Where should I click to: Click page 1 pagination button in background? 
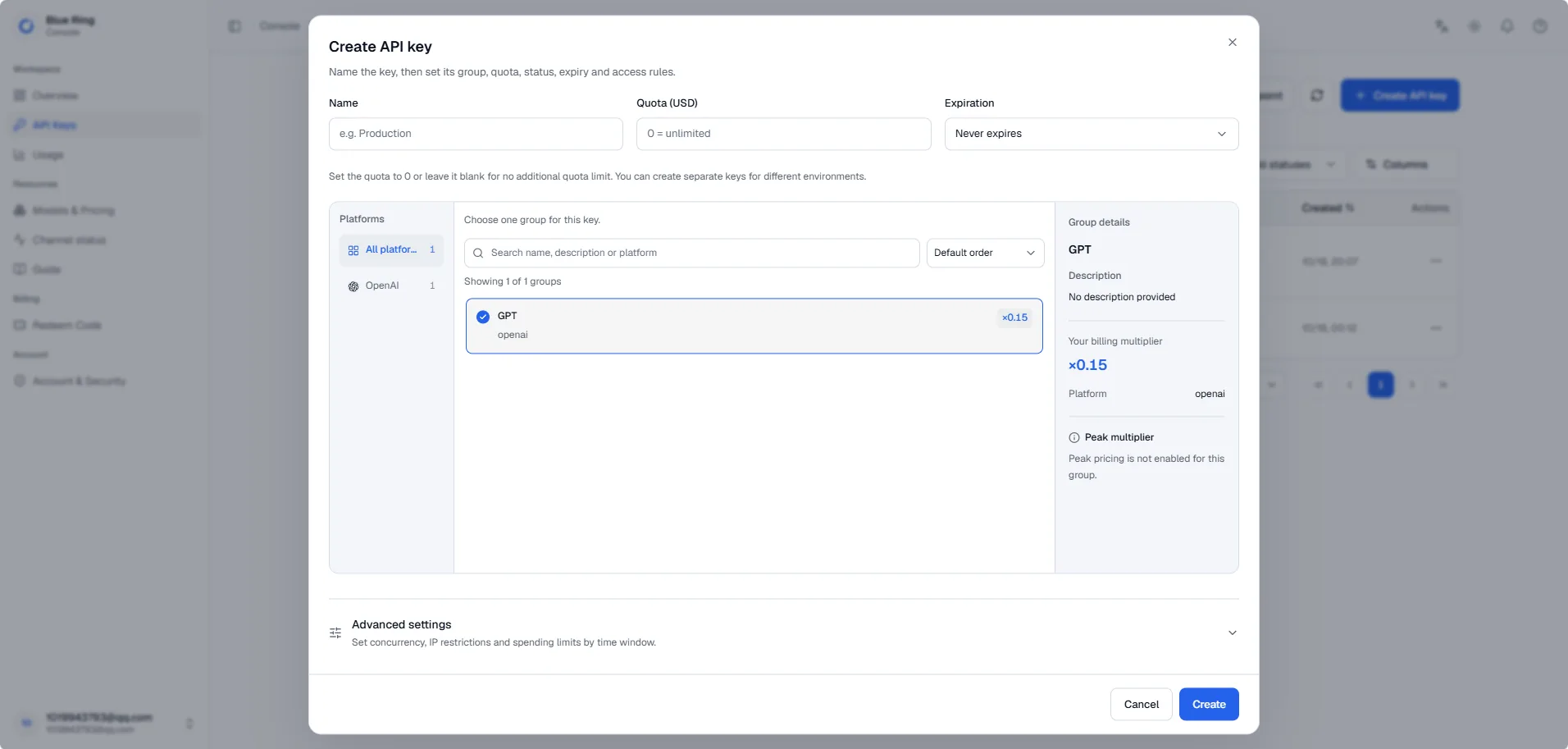(x=1381, y=385)
